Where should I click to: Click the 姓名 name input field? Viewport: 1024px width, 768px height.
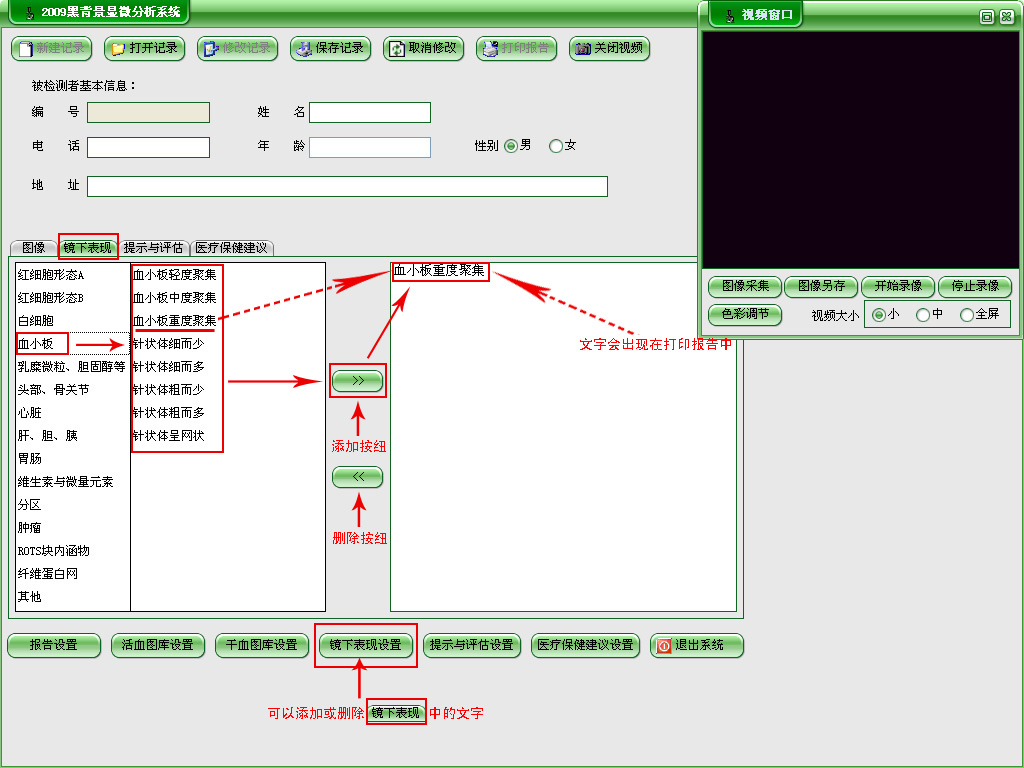369,112
